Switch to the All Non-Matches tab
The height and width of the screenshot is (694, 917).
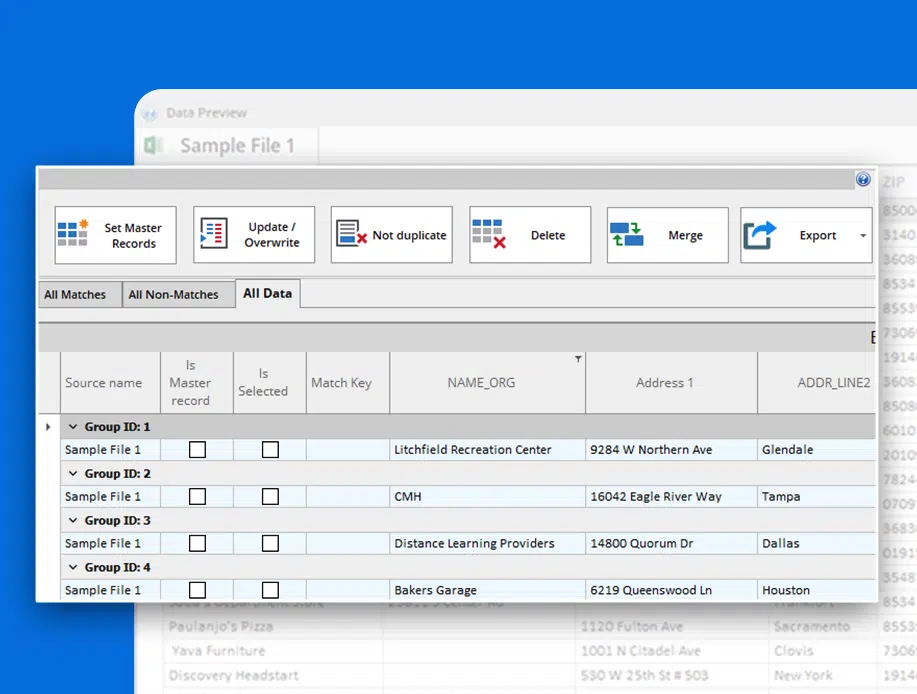[x=173, y=295]
